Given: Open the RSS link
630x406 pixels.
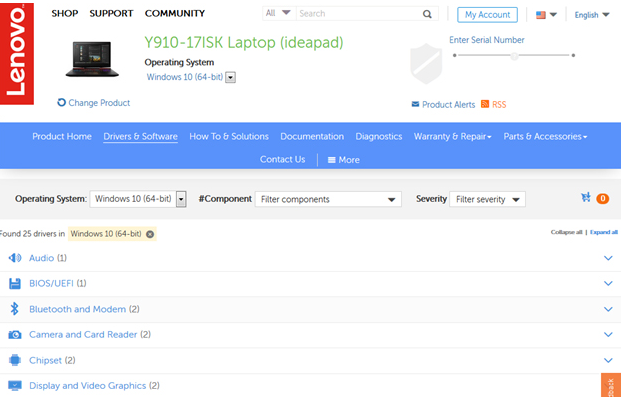Looking at the screenshot, I should tap(499, 105).
